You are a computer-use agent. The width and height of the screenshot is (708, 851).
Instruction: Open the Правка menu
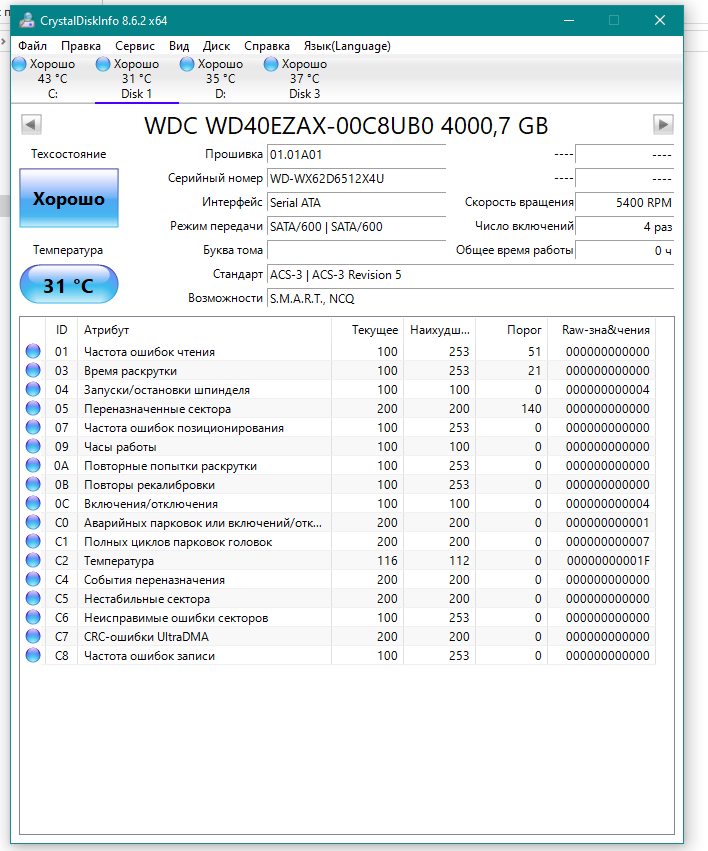[x=81, y=46]
